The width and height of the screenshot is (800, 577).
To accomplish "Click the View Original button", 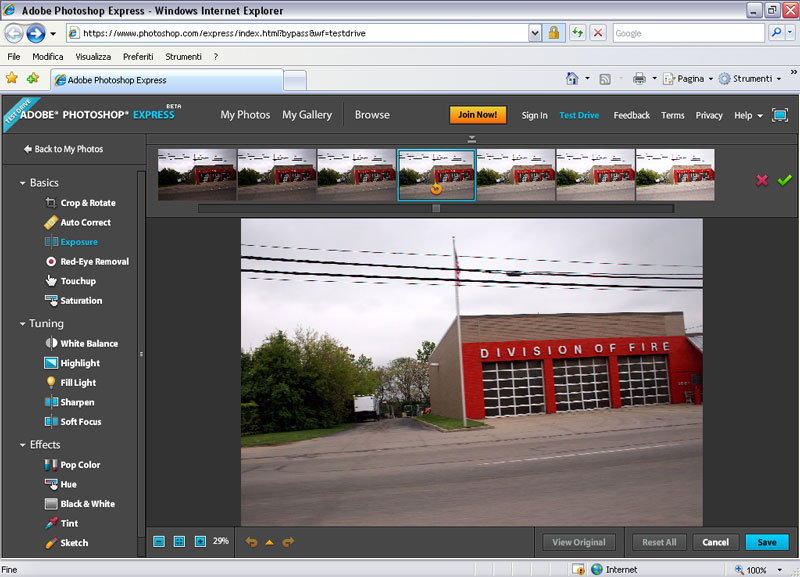I will pyautogui.click(x=579, y=542).
